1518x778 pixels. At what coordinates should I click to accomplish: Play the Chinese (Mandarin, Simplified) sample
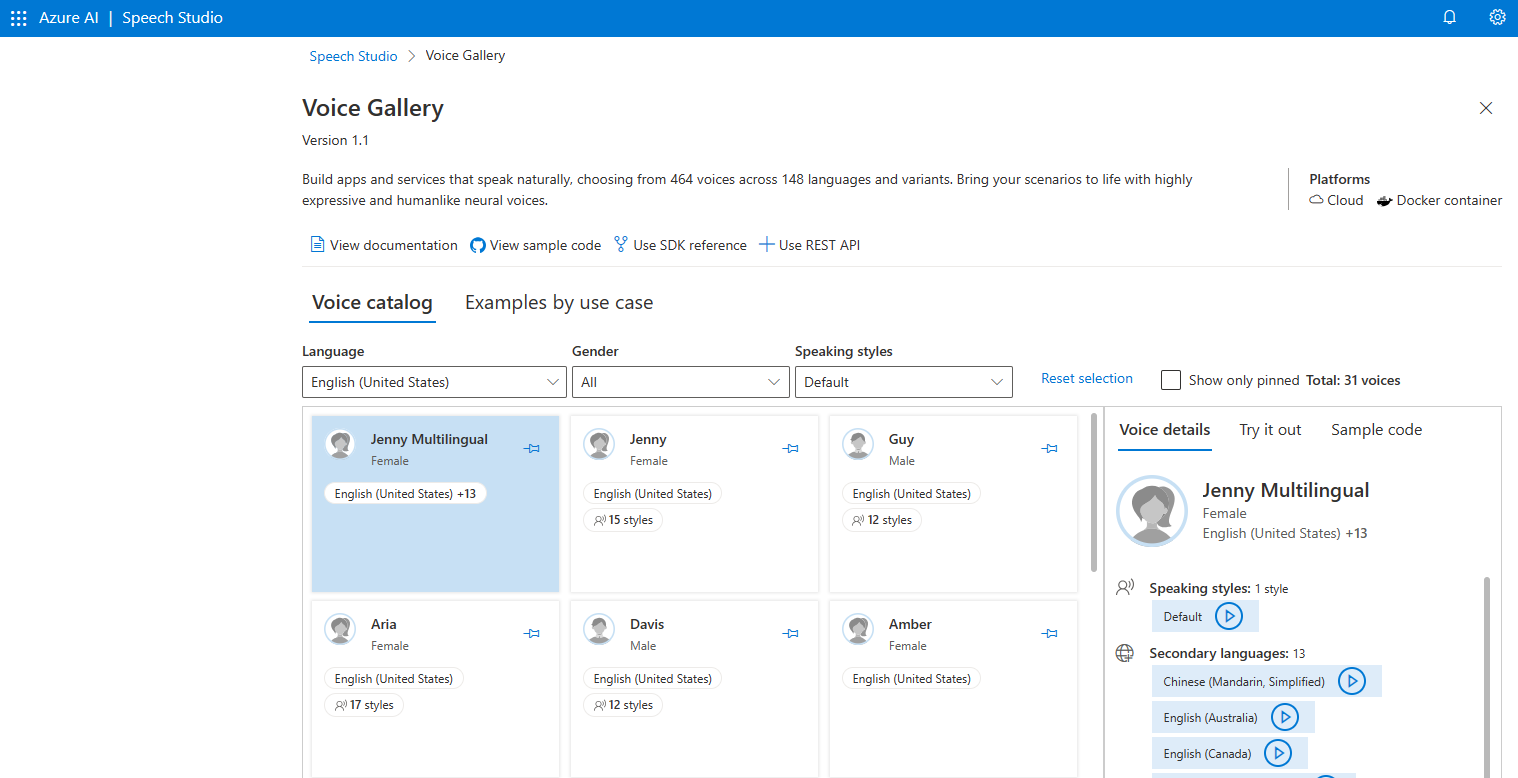[x=1352, y=681]
